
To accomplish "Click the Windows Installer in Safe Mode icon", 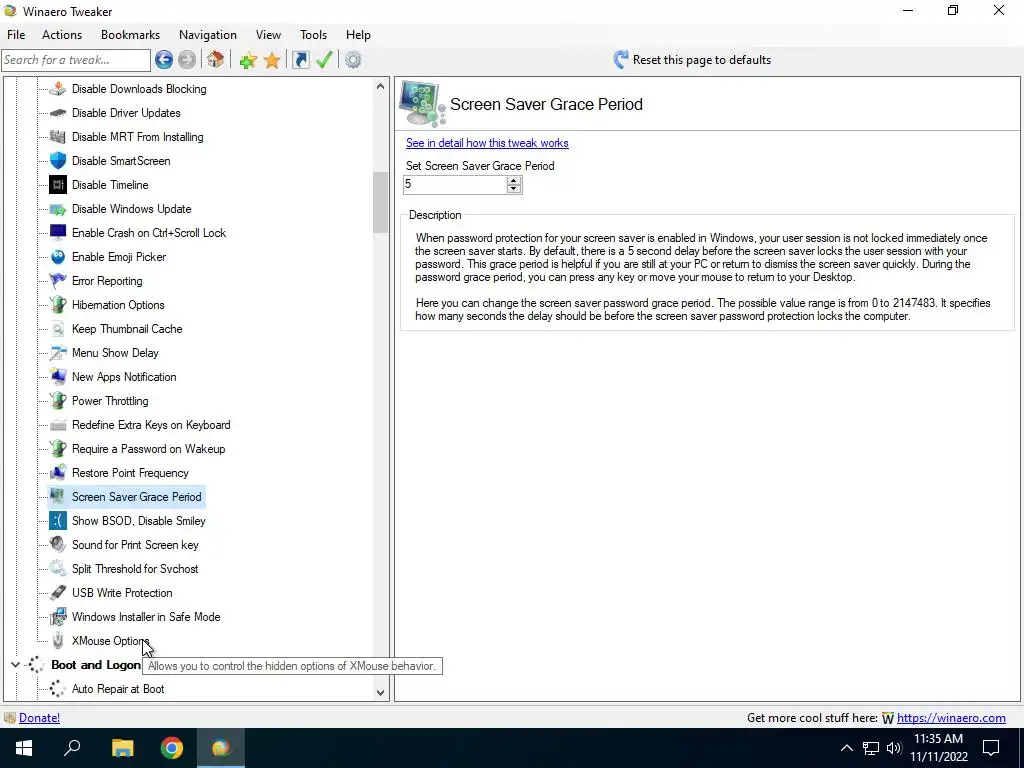I will coord(58,616).
